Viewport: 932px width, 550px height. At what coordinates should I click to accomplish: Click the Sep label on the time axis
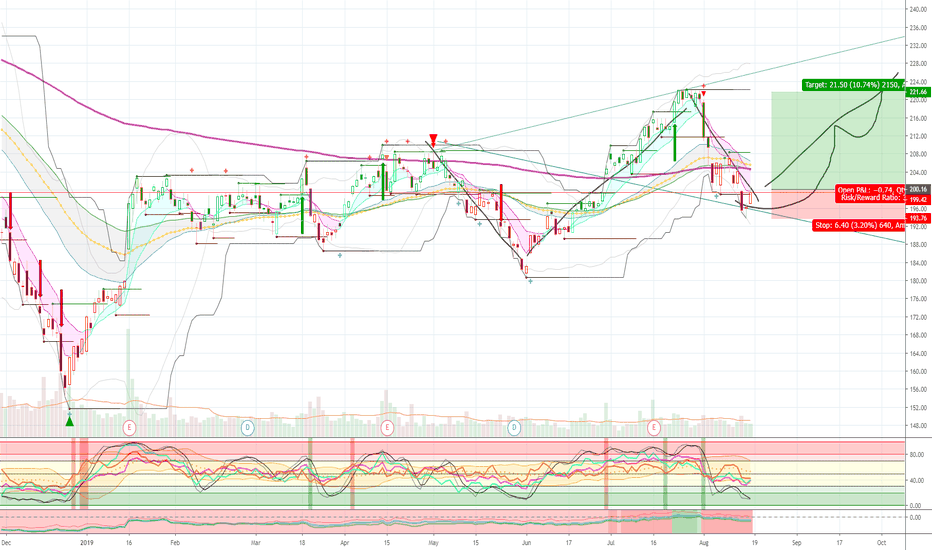(x=796, y=543)
